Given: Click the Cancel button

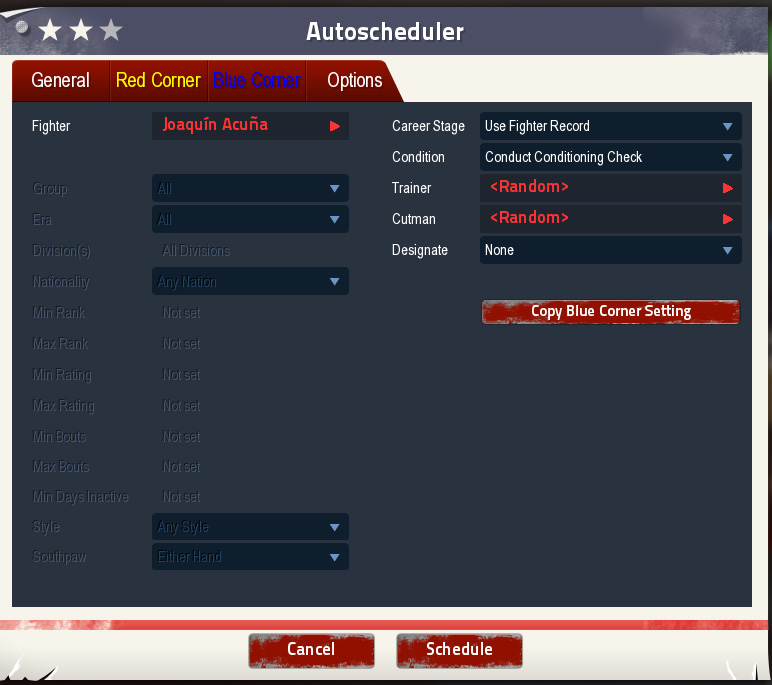Looking at the screenshot, I should click(311, 650).
